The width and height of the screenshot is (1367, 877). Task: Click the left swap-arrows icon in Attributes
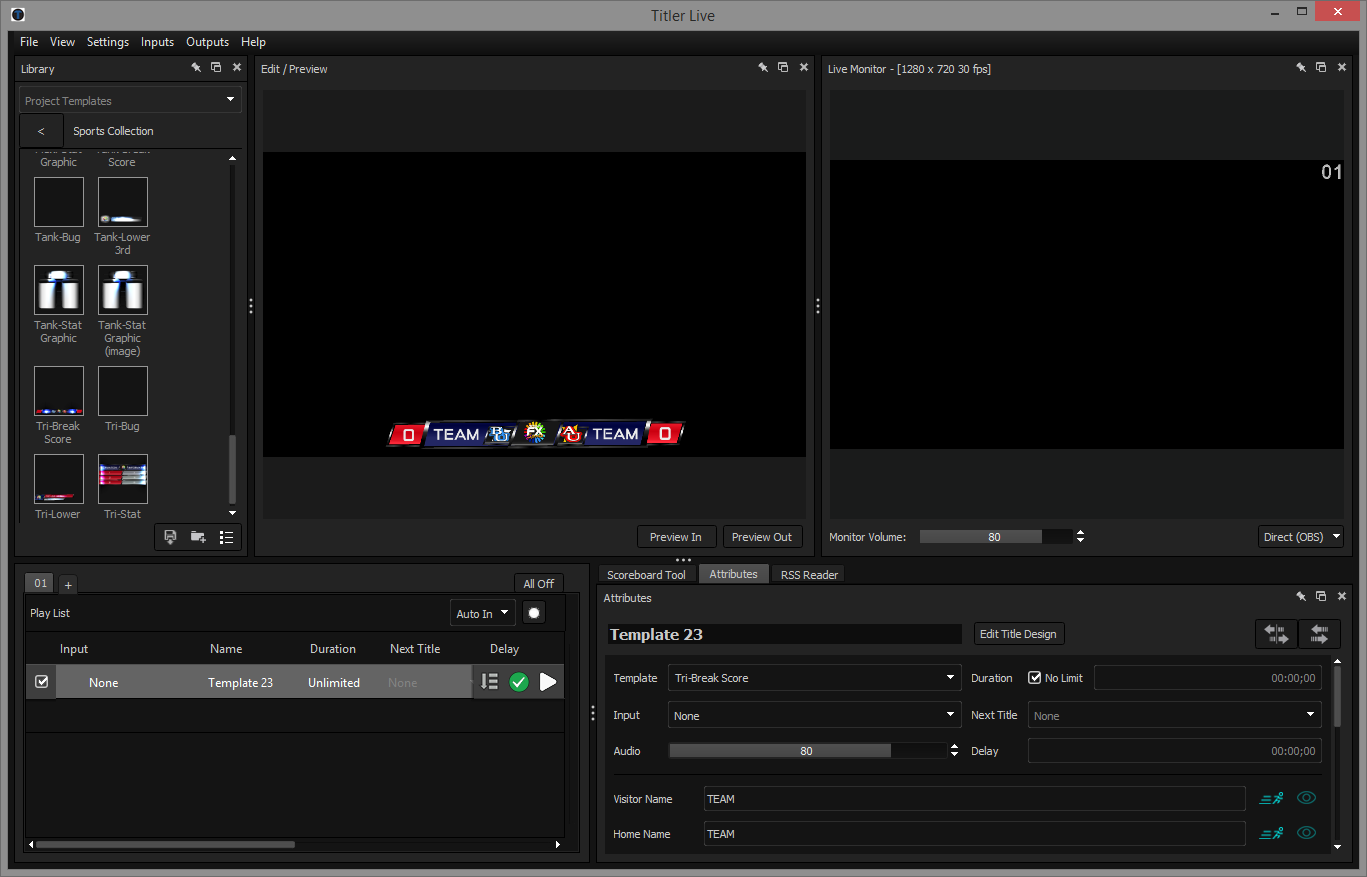[x=1276, y=634]
